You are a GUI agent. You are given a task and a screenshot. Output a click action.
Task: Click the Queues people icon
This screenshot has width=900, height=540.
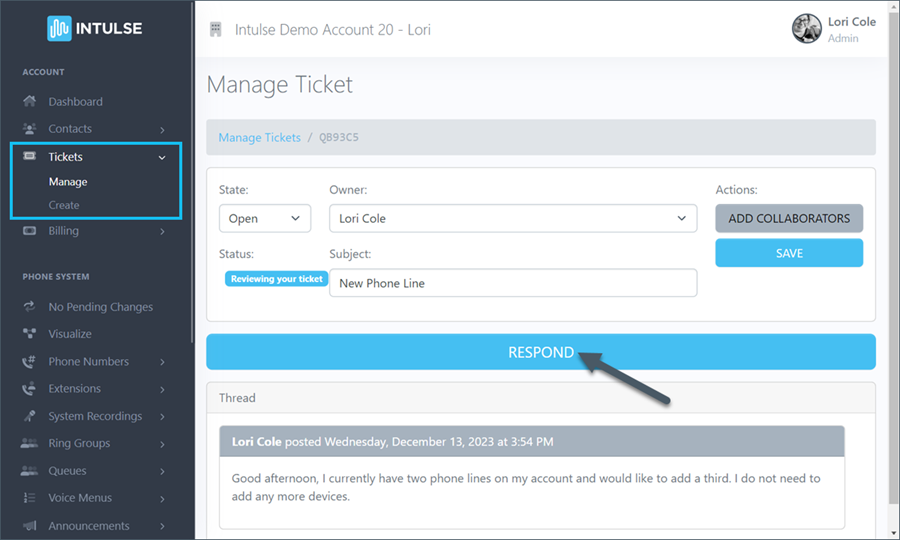[29, 471]
